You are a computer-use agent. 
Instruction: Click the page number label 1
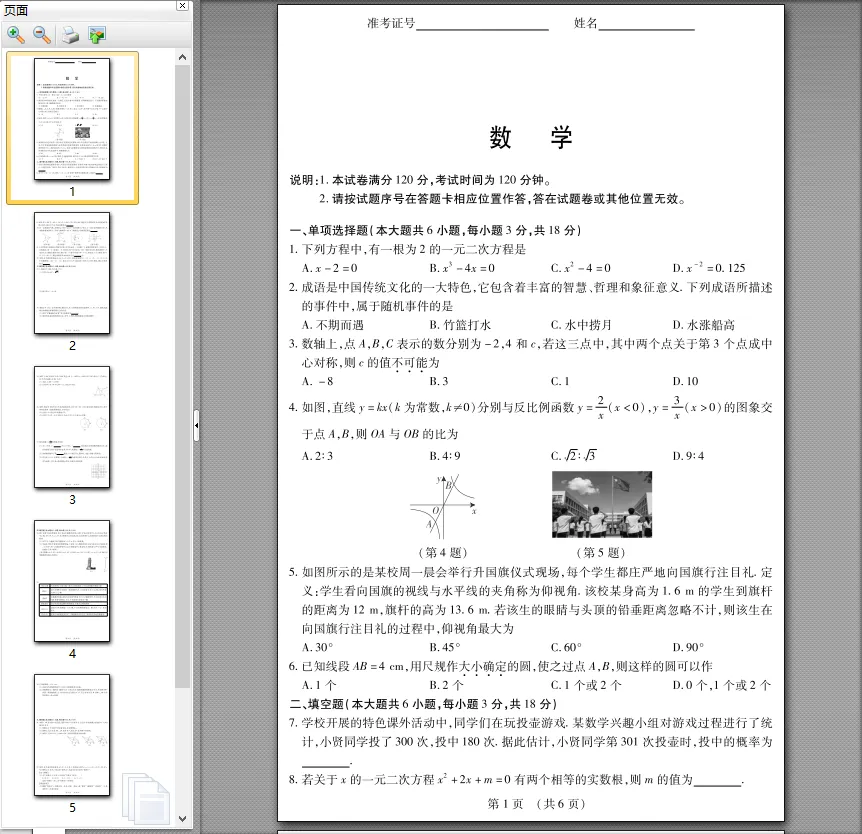72,191
